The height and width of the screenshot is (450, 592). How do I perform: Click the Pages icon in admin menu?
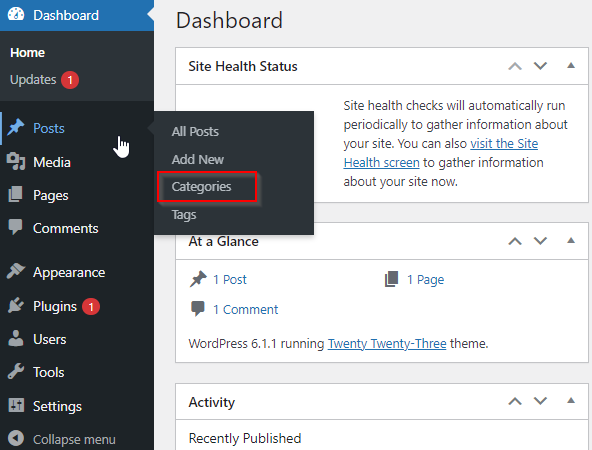coord(16,194)
